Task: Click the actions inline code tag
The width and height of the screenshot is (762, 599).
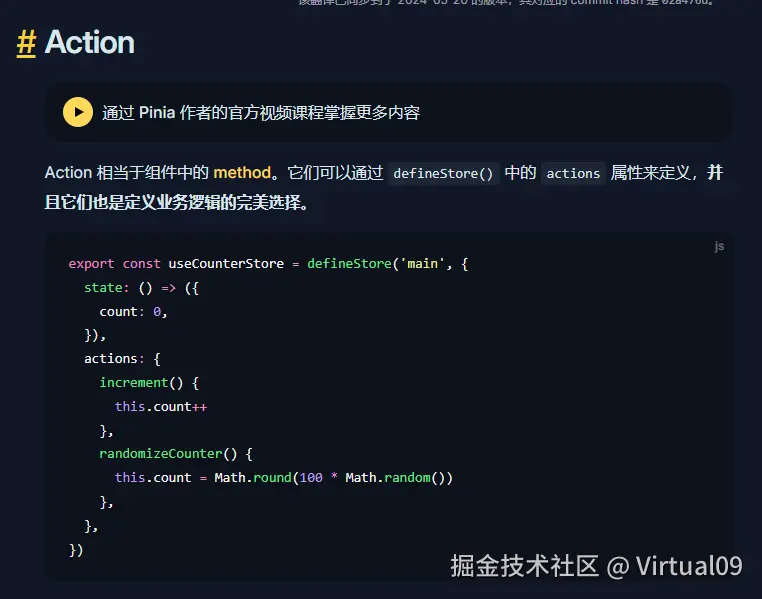Action: point(573,173)
